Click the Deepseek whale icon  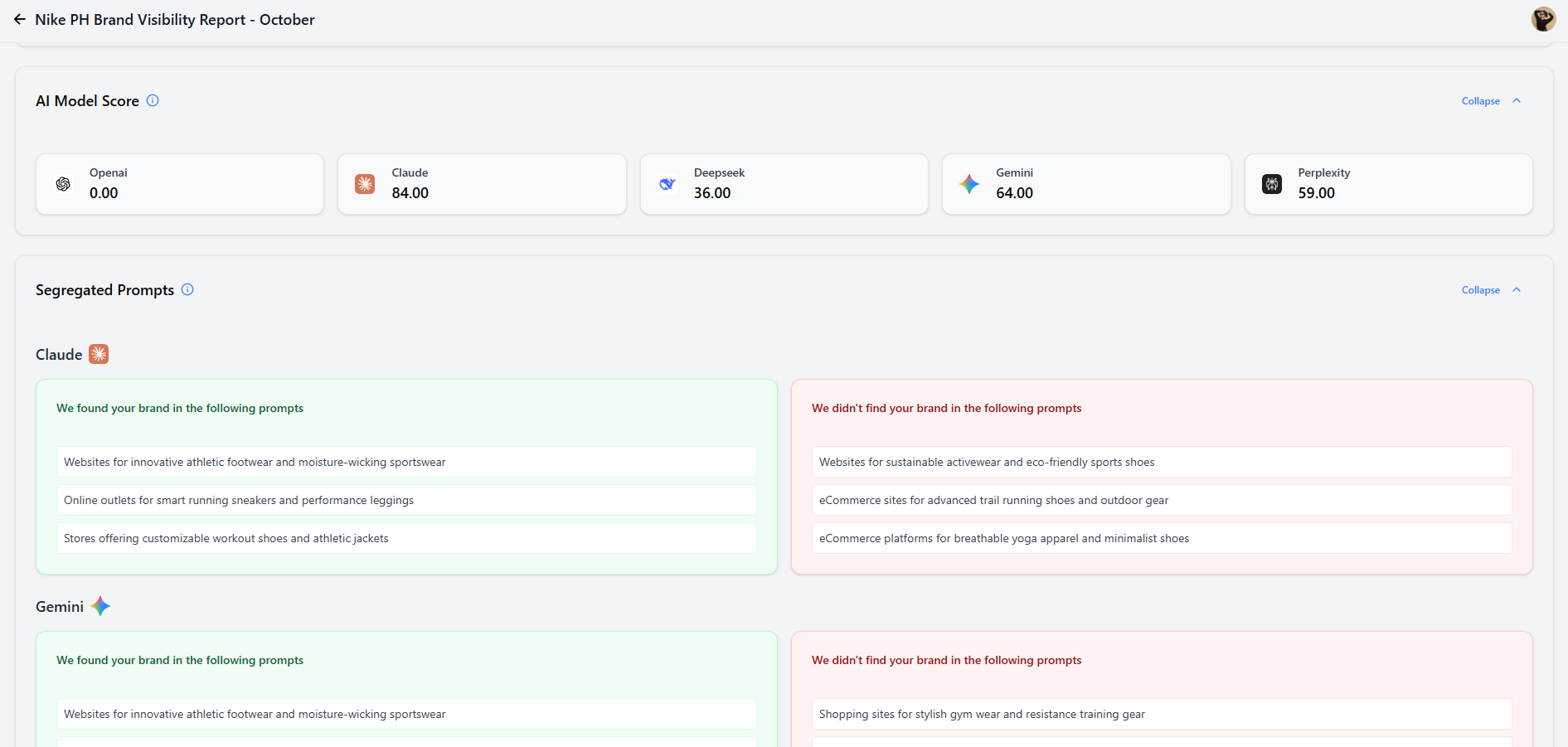point(667,184)
